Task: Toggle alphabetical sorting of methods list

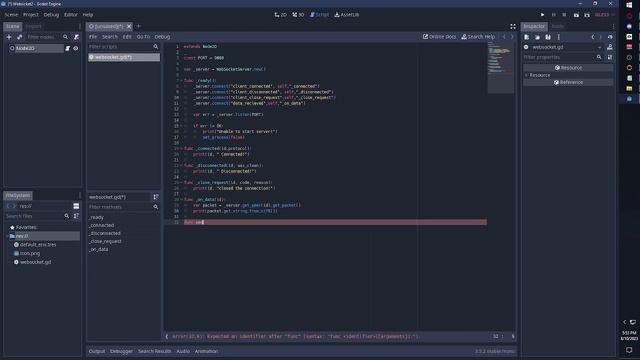Action: click(x=156, y=197)
